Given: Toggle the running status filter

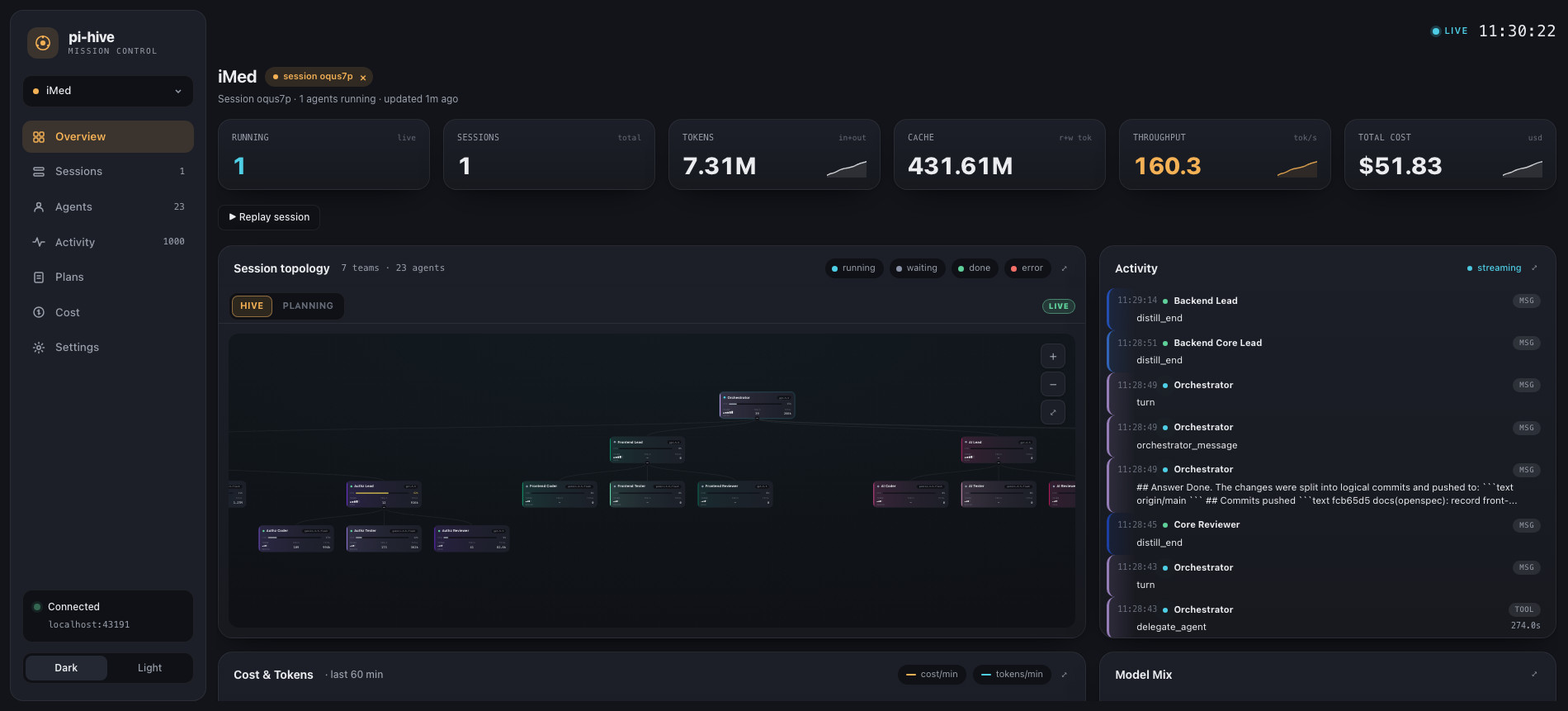Looking at the screenshot, I should click(x=853, y=268).
